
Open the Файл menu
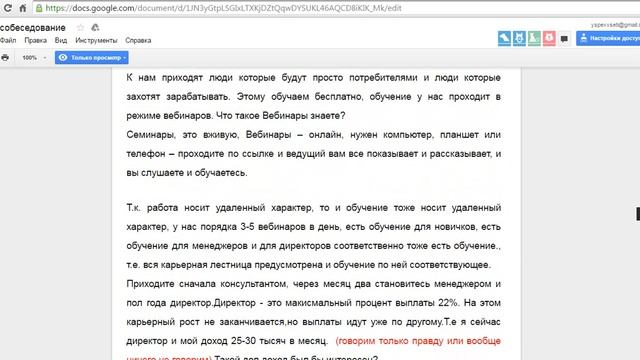pos(8,40)
